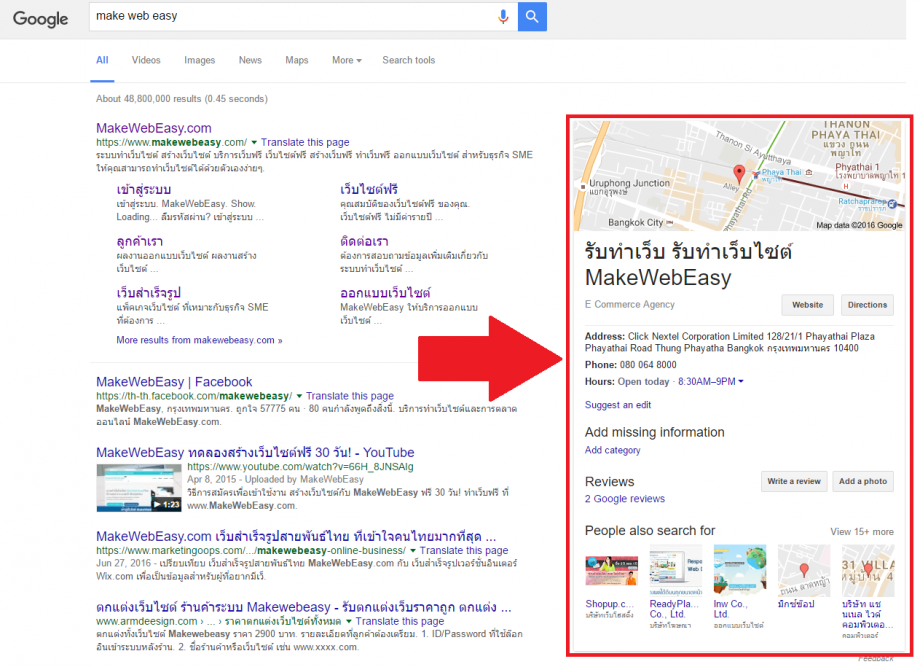Start voice search with the microphone icon
The width and height of the screenshot is (920, 667).
click(502, 17)
